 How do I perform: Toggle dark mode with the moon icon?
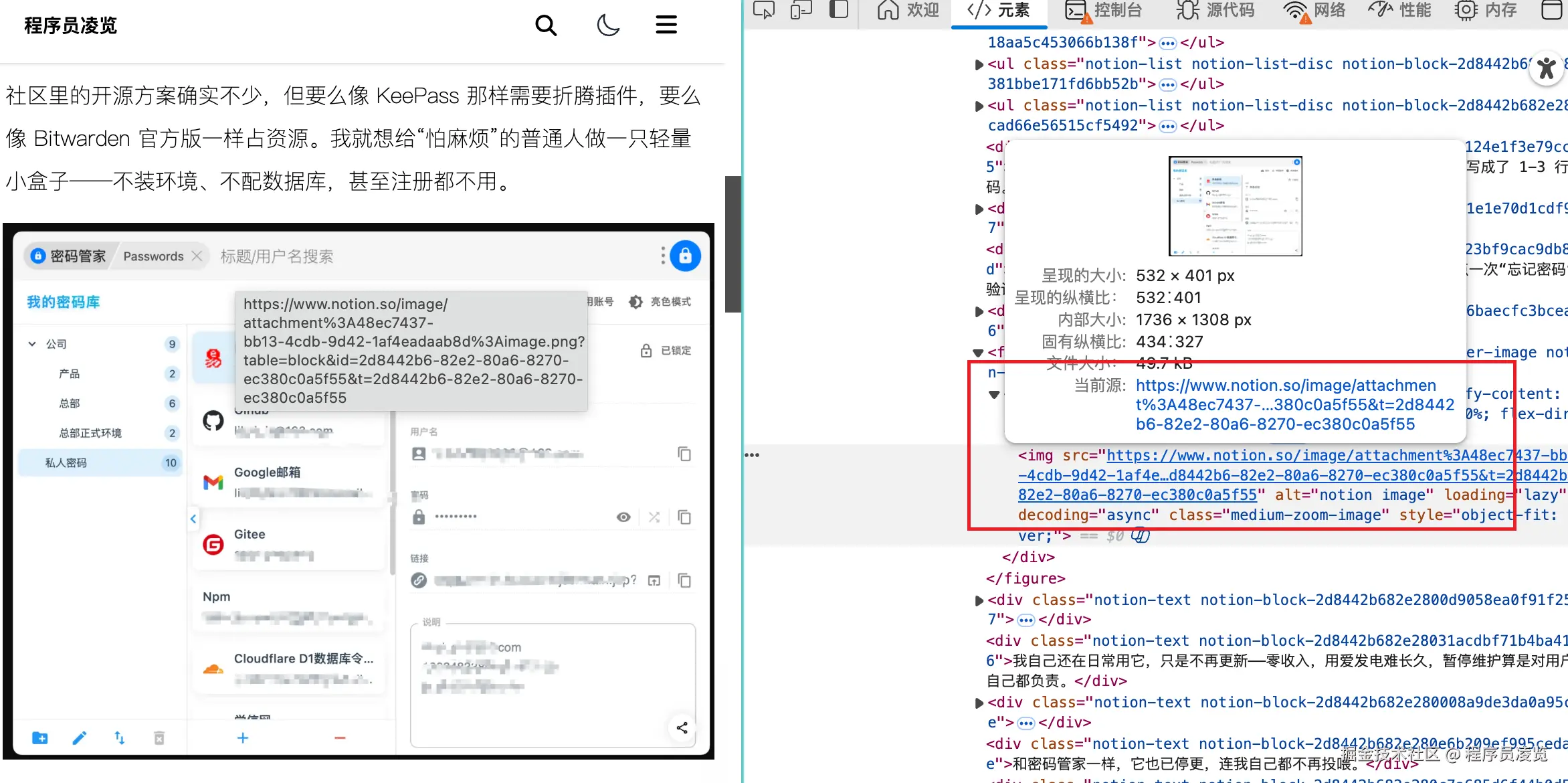pyautogui.click(x=607, y=25)
